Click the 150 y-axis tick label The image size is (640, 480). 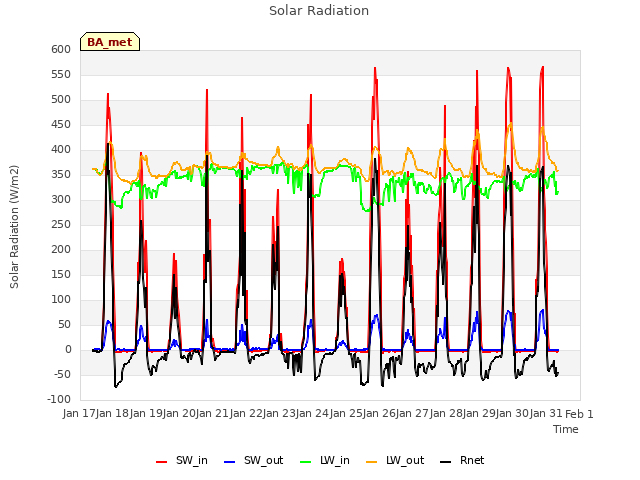pyautogui.click(x=61, y=274)
